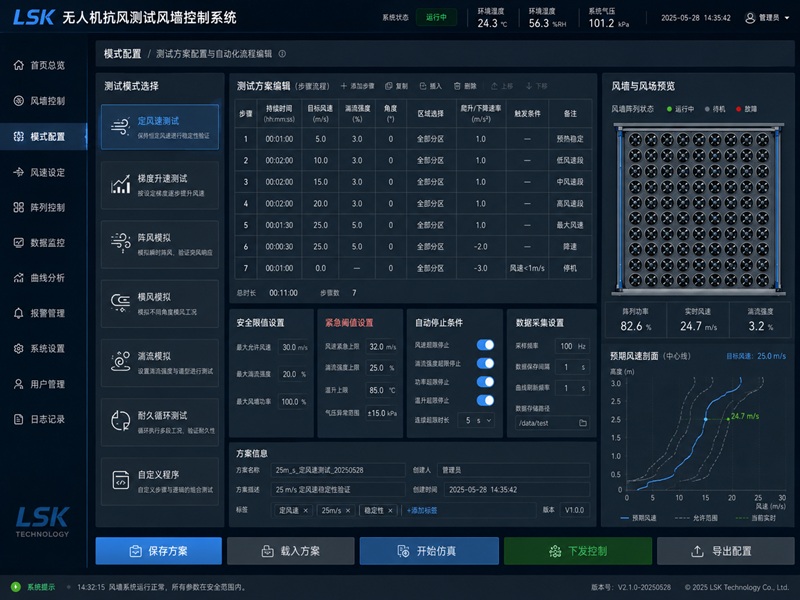Select the 耐久循环测试 cycle icon
800x600 pixels.
120,421
